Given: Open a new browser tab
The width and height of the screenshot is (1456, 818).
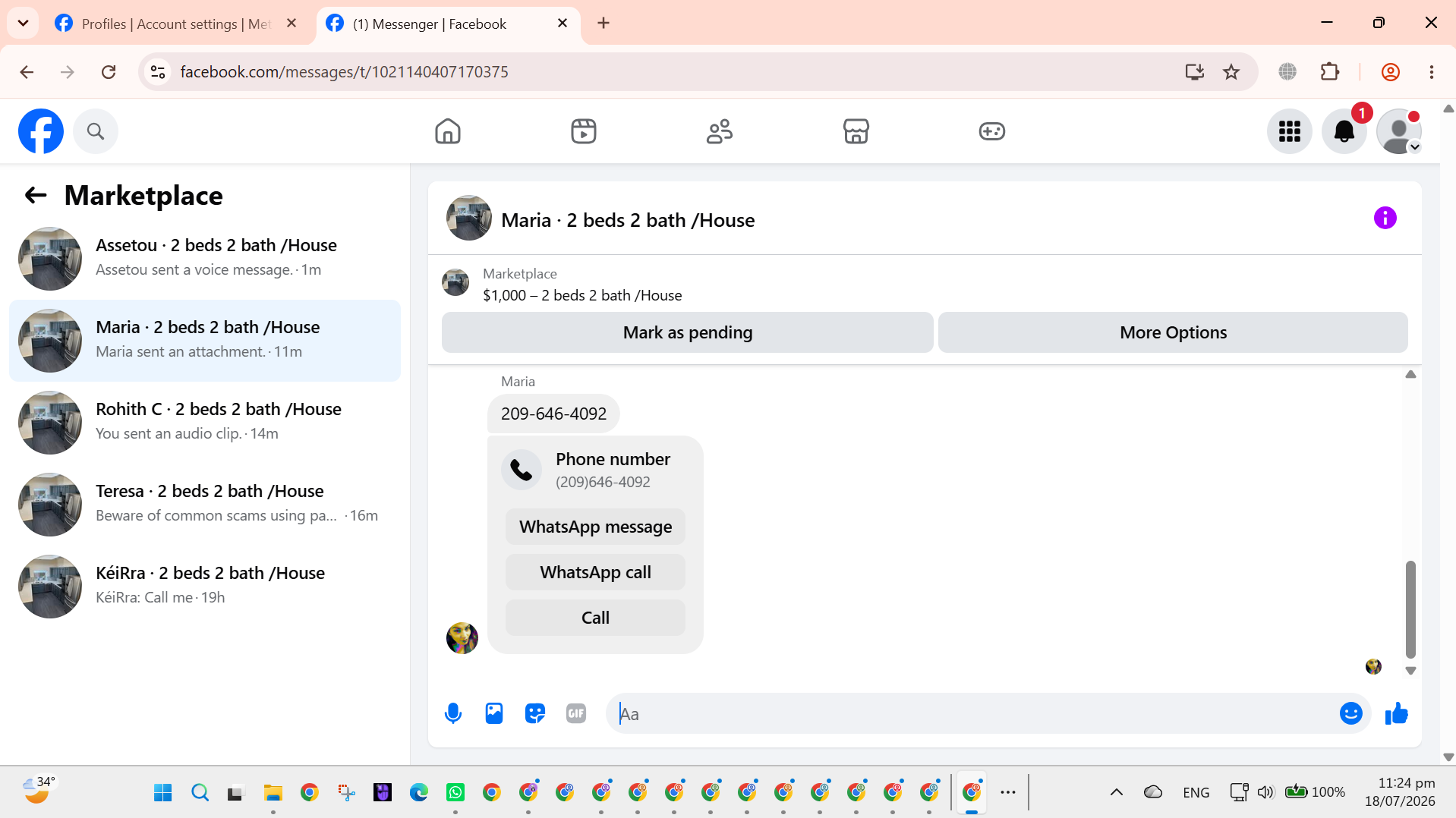Looking at the screenshot, I should (604, 24).
